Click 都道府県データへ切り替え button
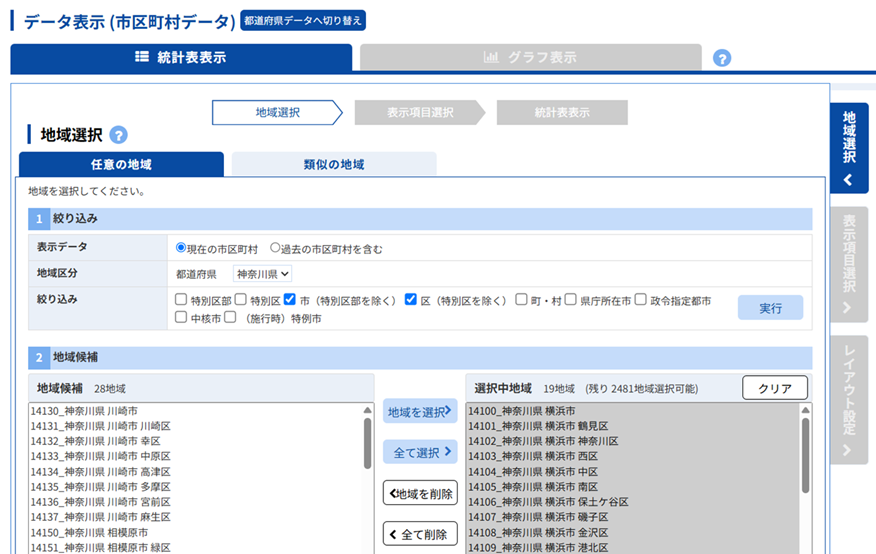The width and height of the screenshot is (876, 554). (x=303, y=20)
